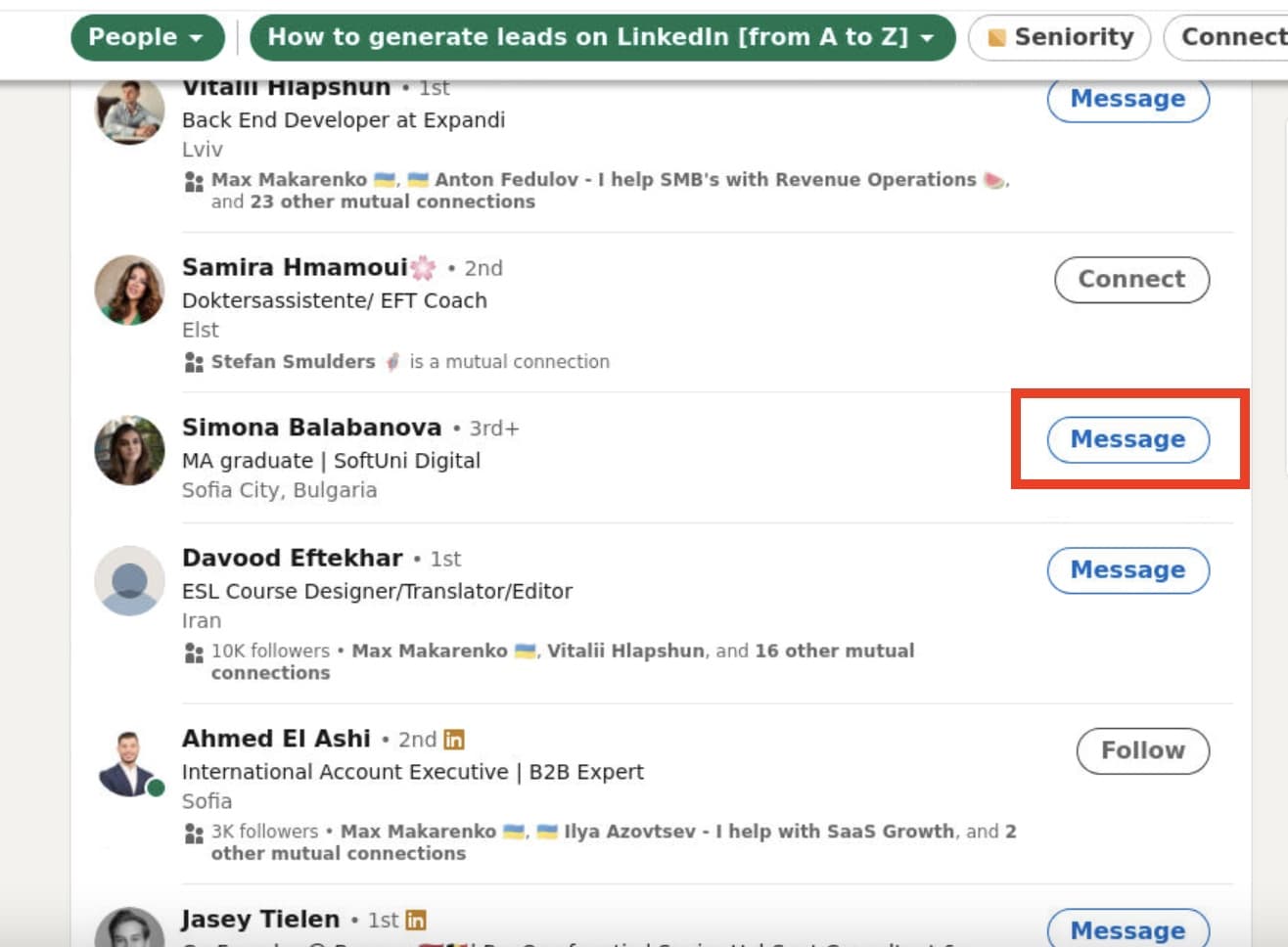Click the mutual connections icon under Davood Eftekhar
The image size is (1288, 947).
194,653
